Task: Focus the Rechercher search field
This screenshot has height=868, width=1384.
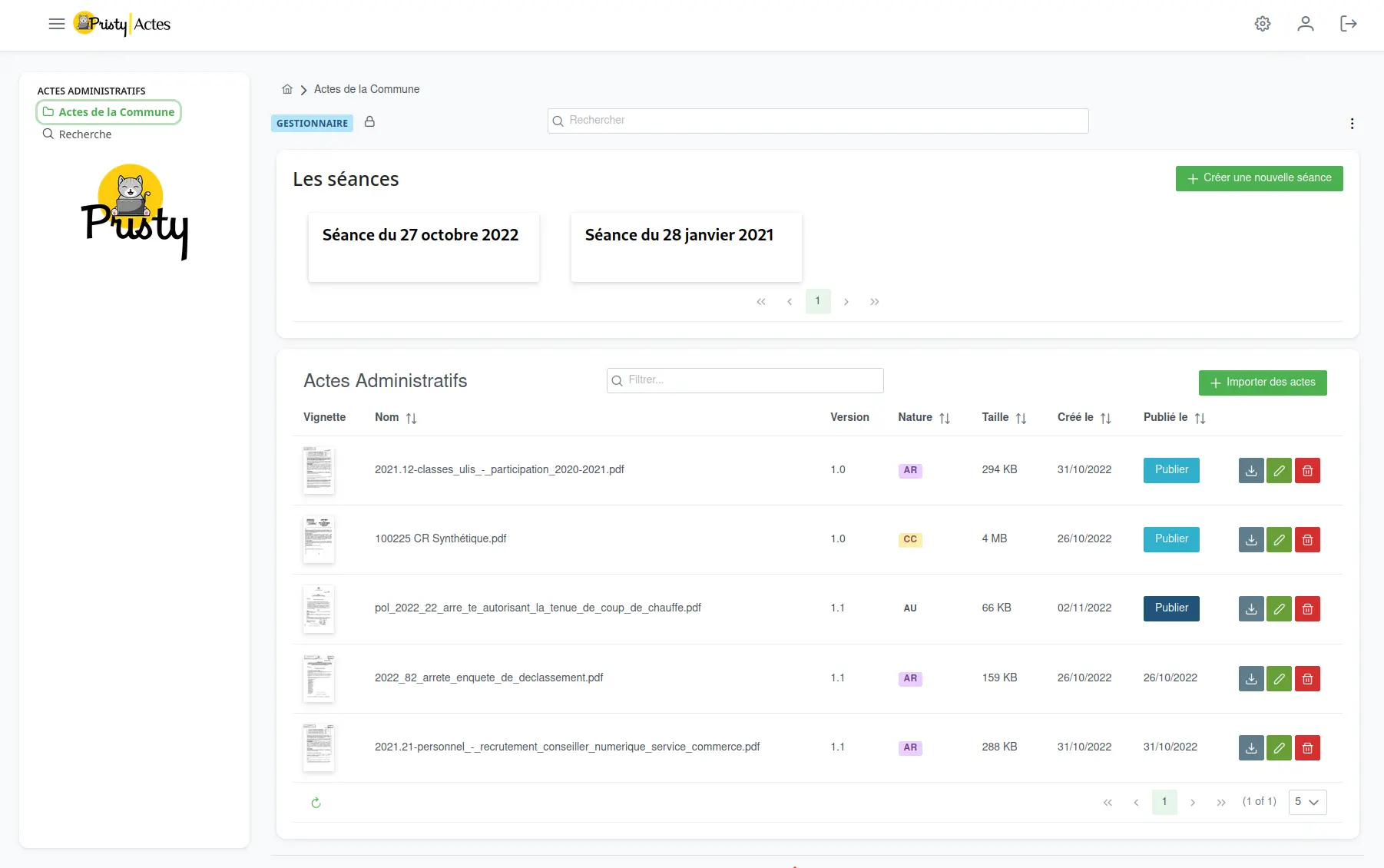Action: coord(818,121)
